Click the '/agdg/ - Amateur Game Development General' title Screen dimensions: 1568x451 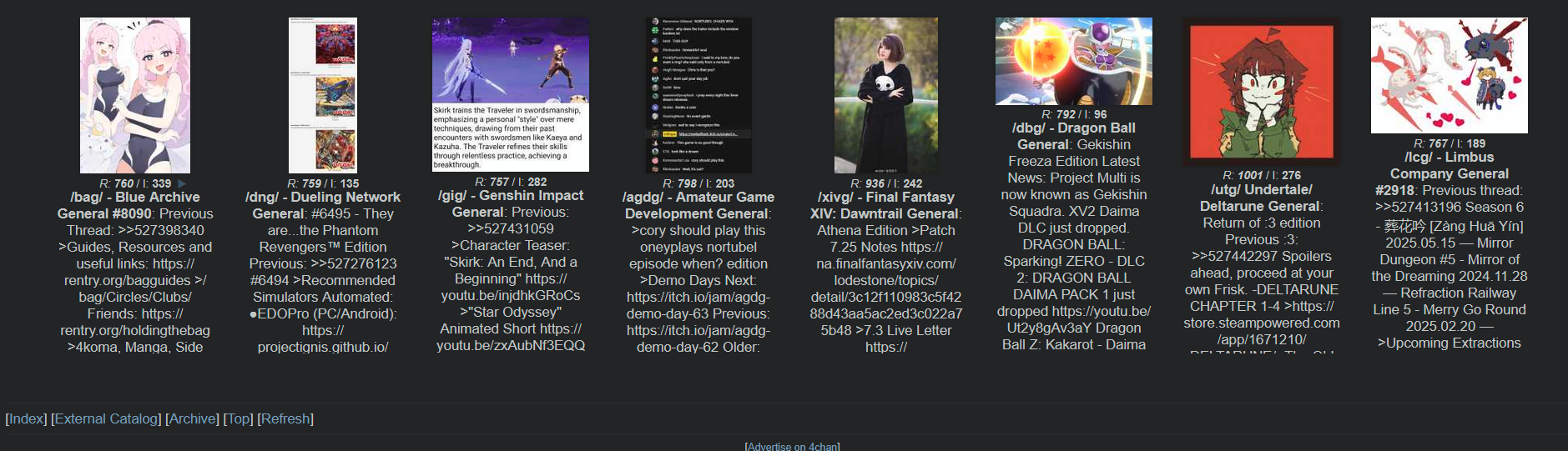click(x=698, y=205)
